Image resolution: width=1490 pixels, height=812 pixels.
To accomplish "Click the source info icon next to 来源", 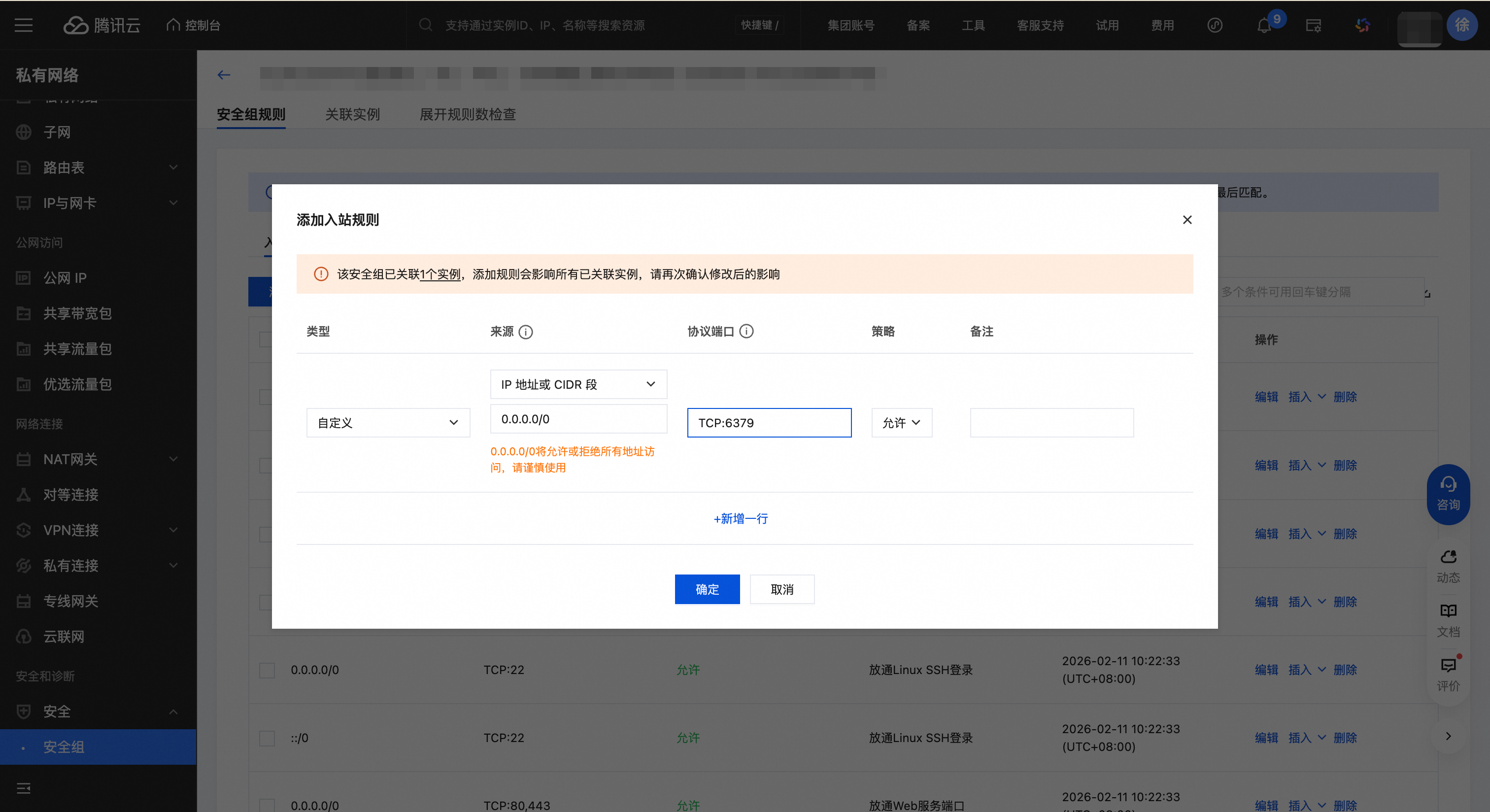I will (x=525, y=332).
